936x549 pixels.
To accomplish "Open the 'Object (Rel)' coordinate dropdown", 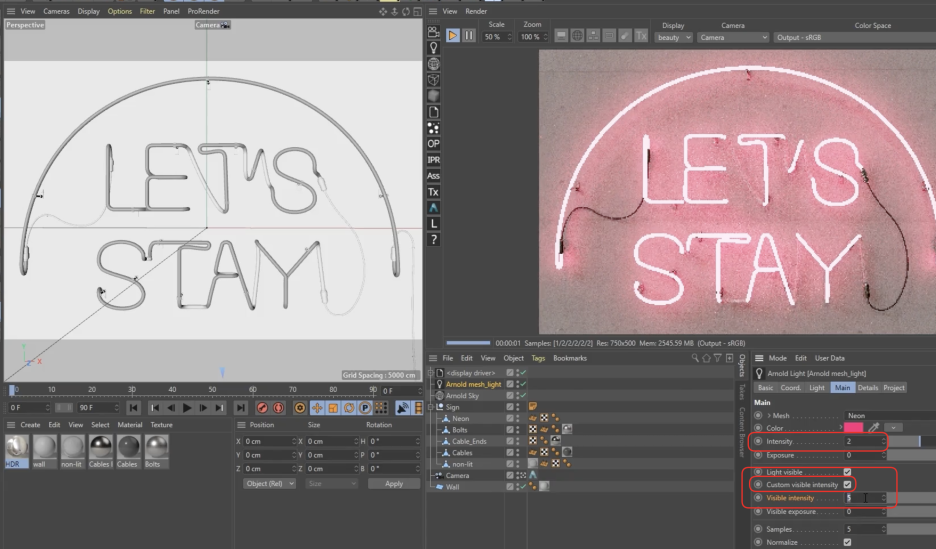I will pyautogui.click(x=269, y=483).
